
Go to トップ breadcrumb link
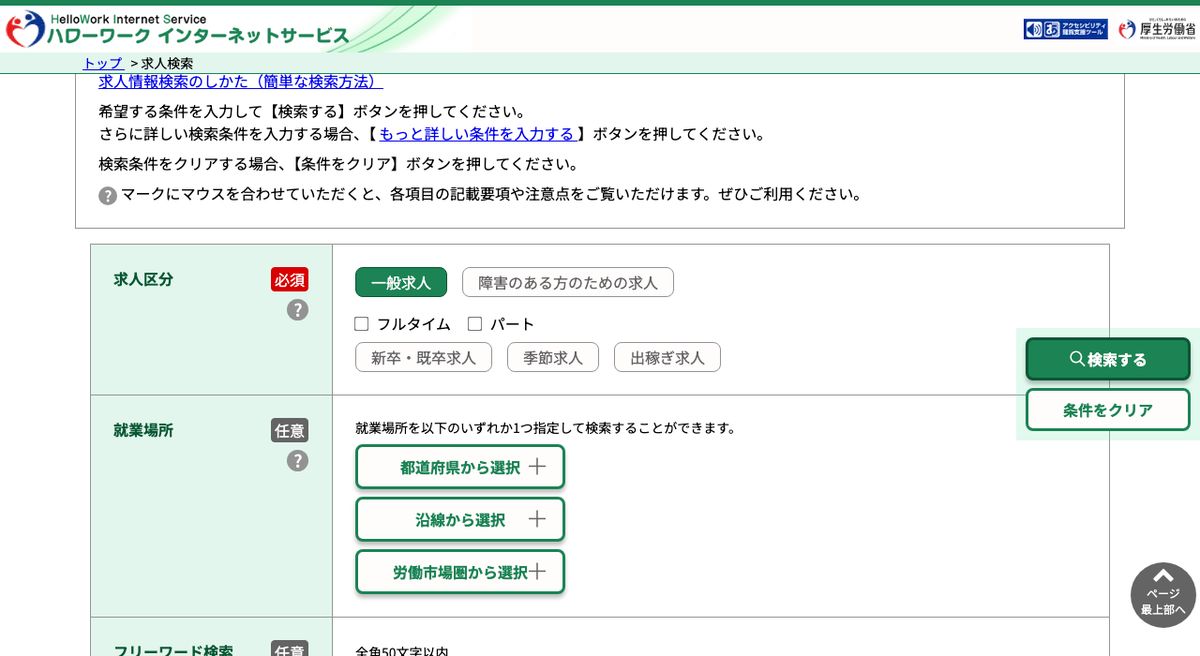[103, 63]
